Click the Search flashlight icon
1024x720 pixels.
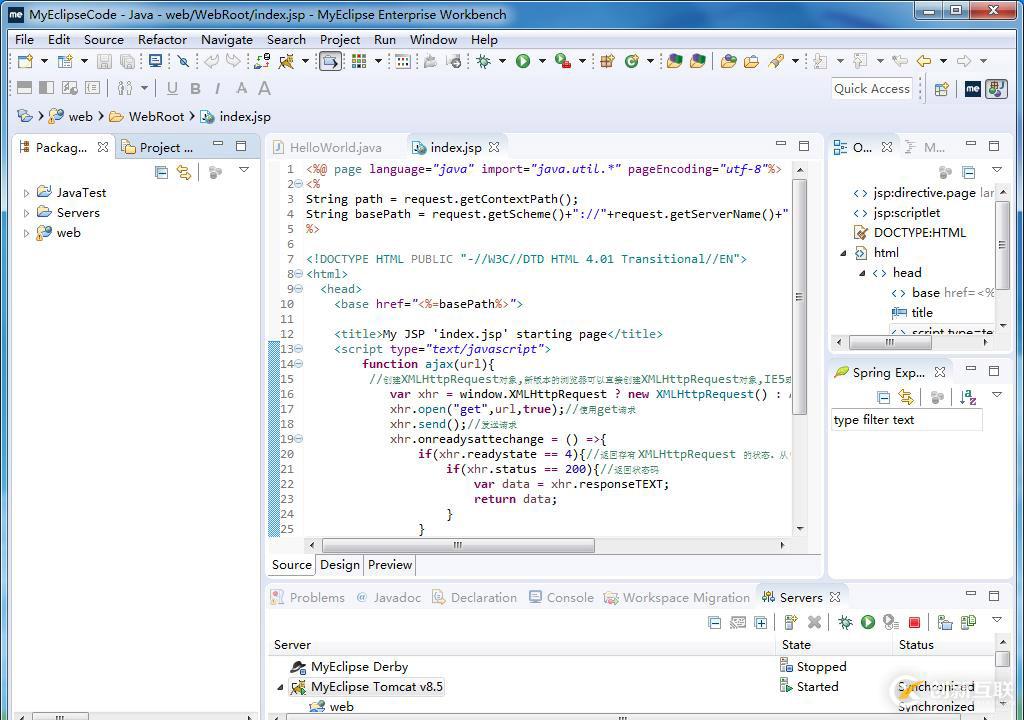coord(775,61)
